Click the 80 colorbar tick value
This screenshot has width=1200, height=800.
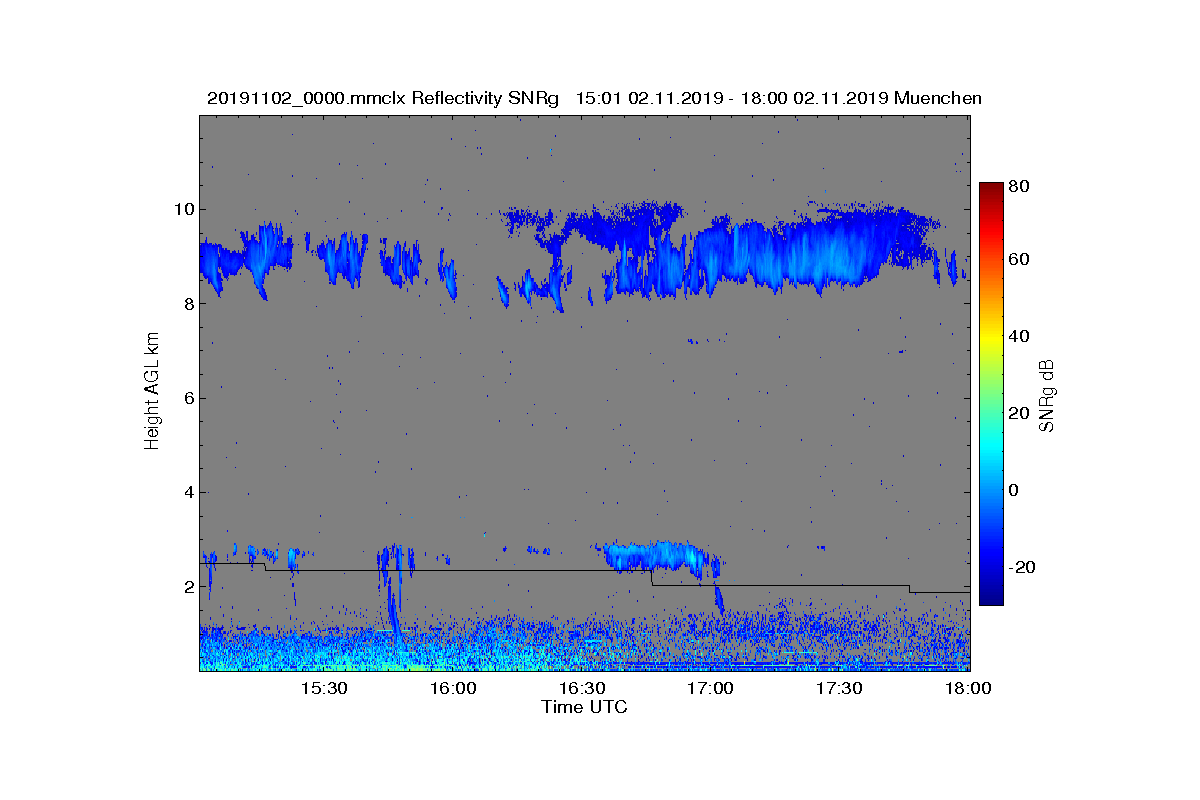tap(1020, 186)
